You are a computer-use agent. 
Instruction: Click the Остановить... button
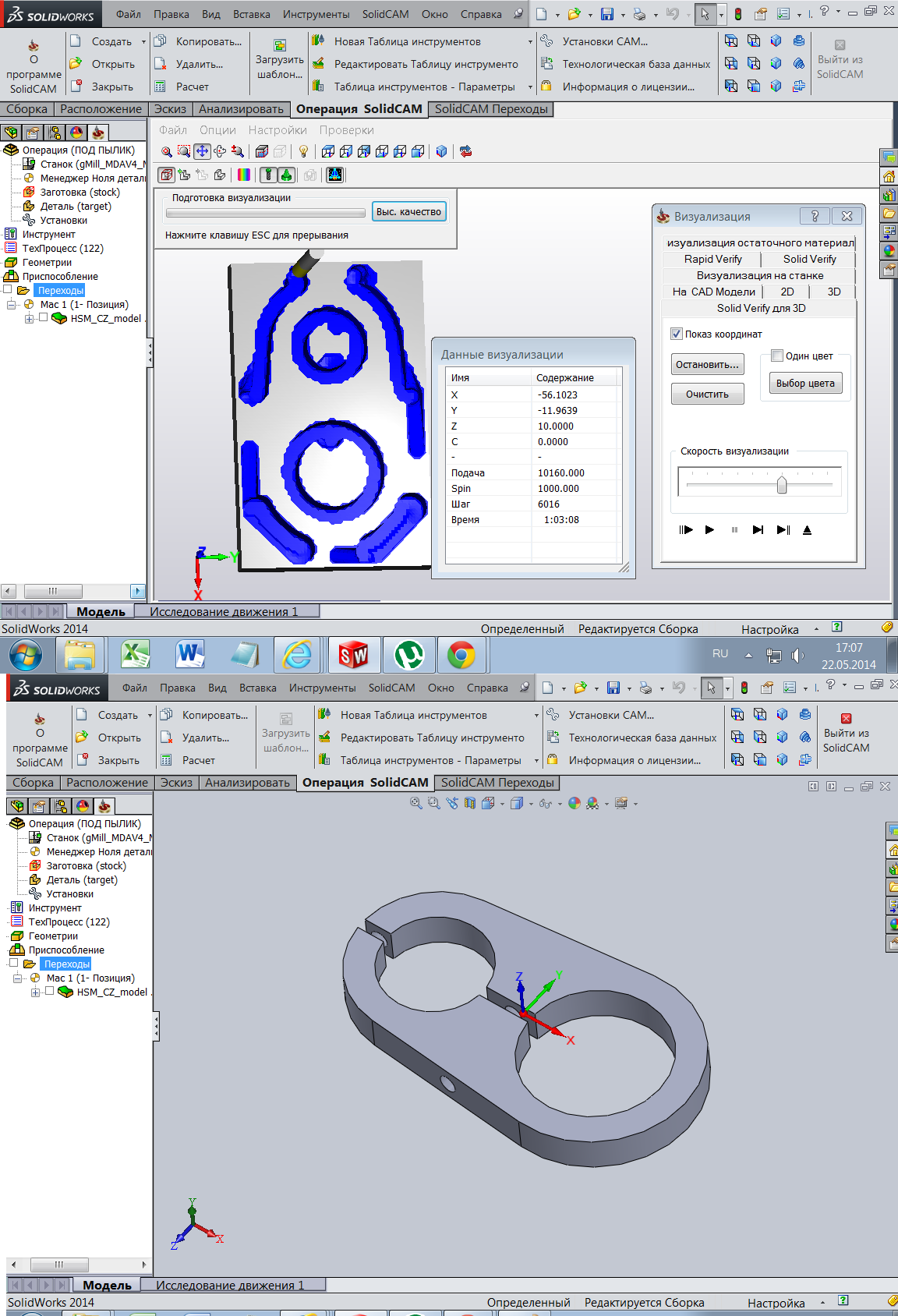point(707,364)
